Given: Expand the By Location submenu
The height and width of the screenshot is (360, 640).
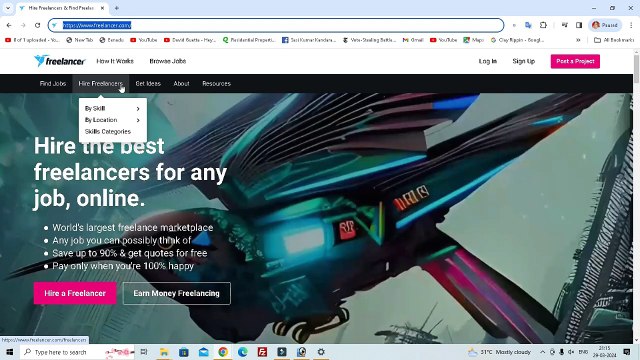Looking at the screenshot, I should (x=112, y=120).
